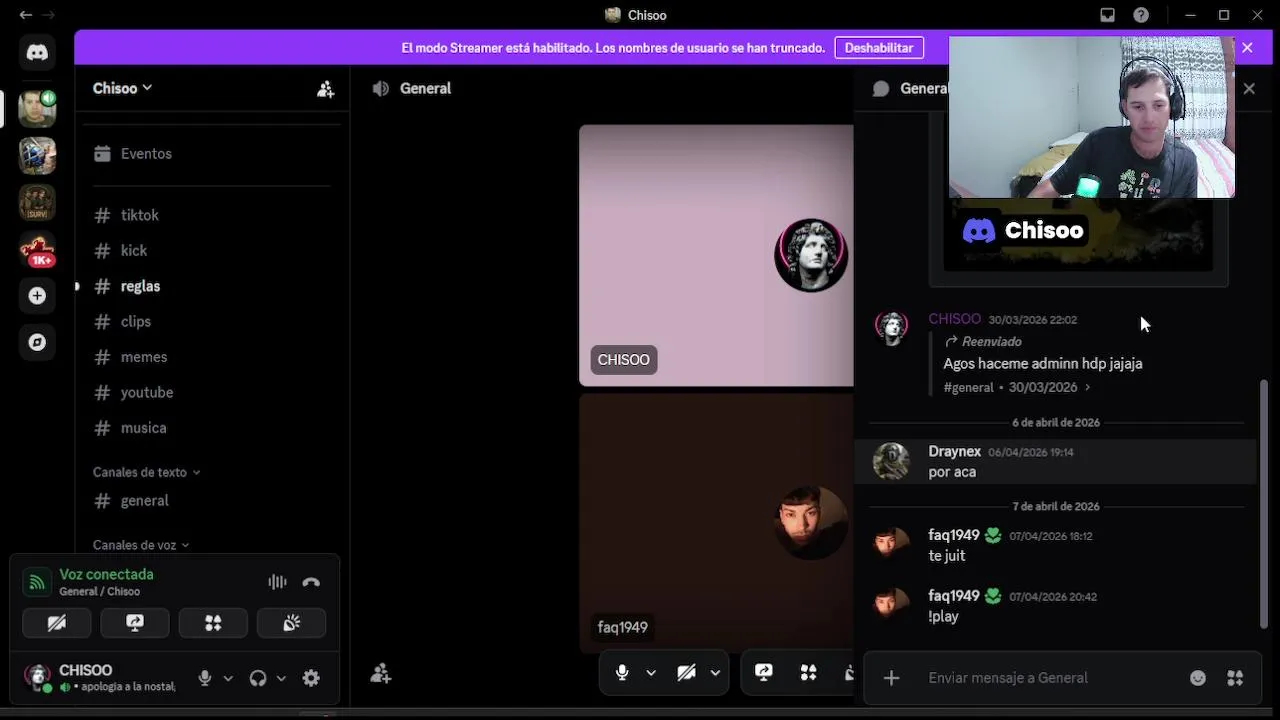This screenshot has height=720, width=1280.
Task: Open the discover servers compass icon
Action: click(37, 342)
